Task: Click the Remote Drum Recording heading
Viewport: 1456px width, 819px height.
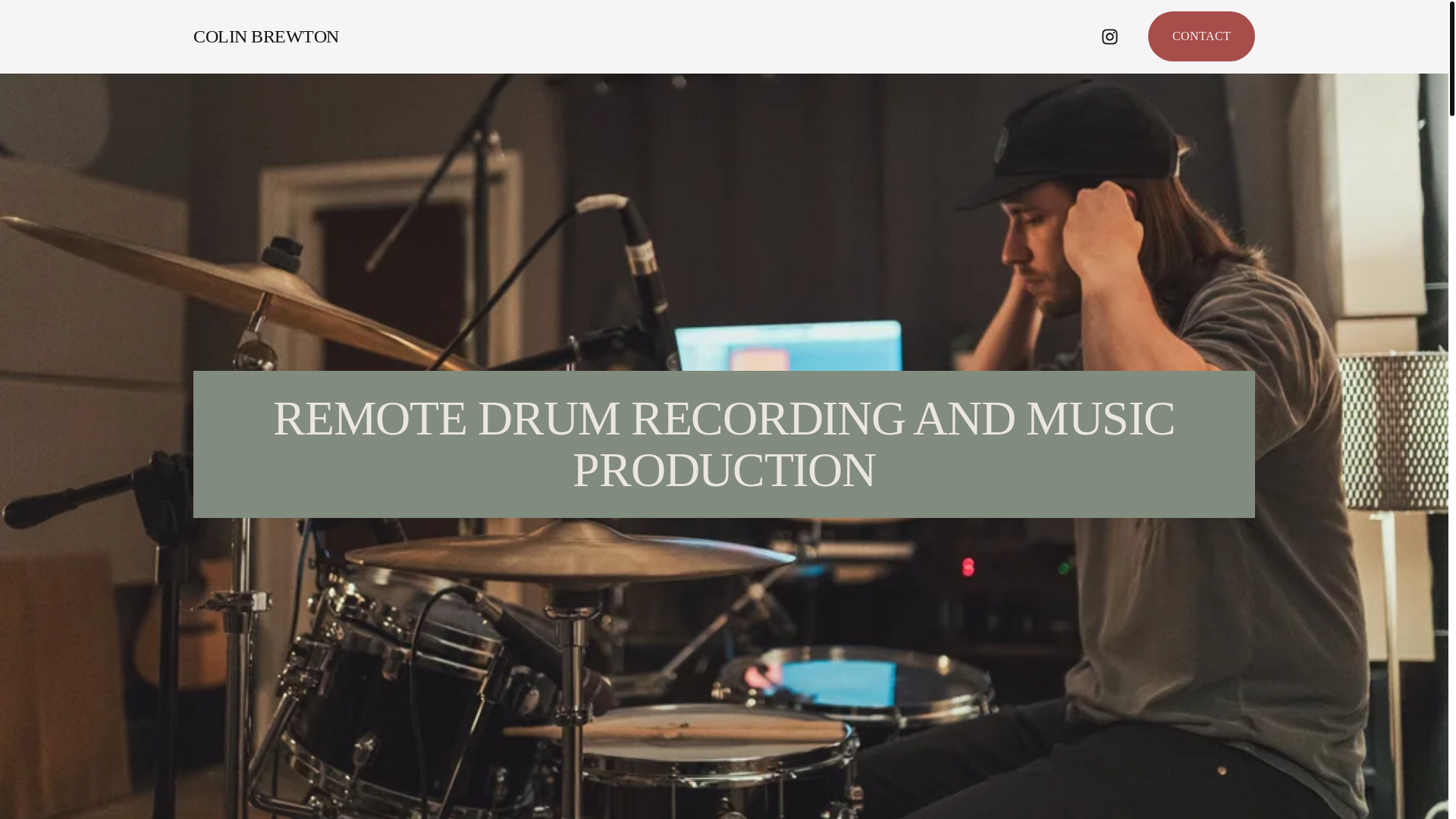Action: pyautogui.click(x=724, y=444)
